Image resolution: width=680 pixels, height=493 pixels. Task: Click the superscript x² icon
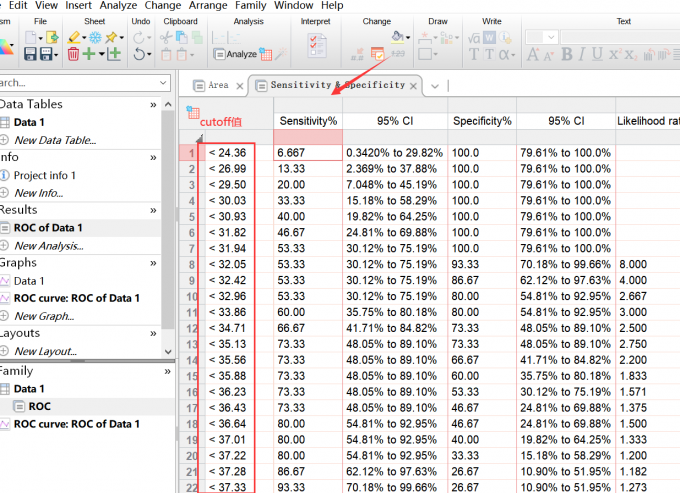pyautogui.click(x=615, y=54)
